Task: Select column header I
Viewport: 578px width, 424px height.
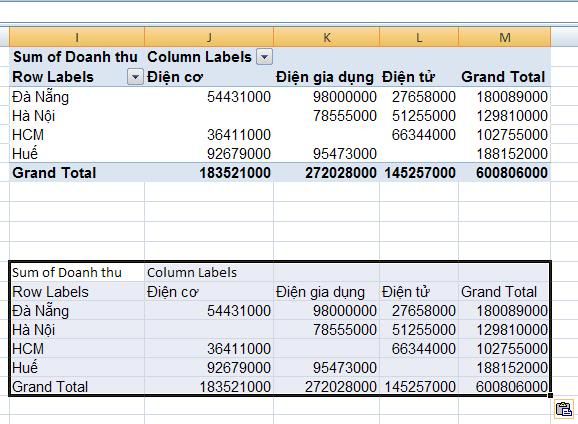Action: click(77, 37)
